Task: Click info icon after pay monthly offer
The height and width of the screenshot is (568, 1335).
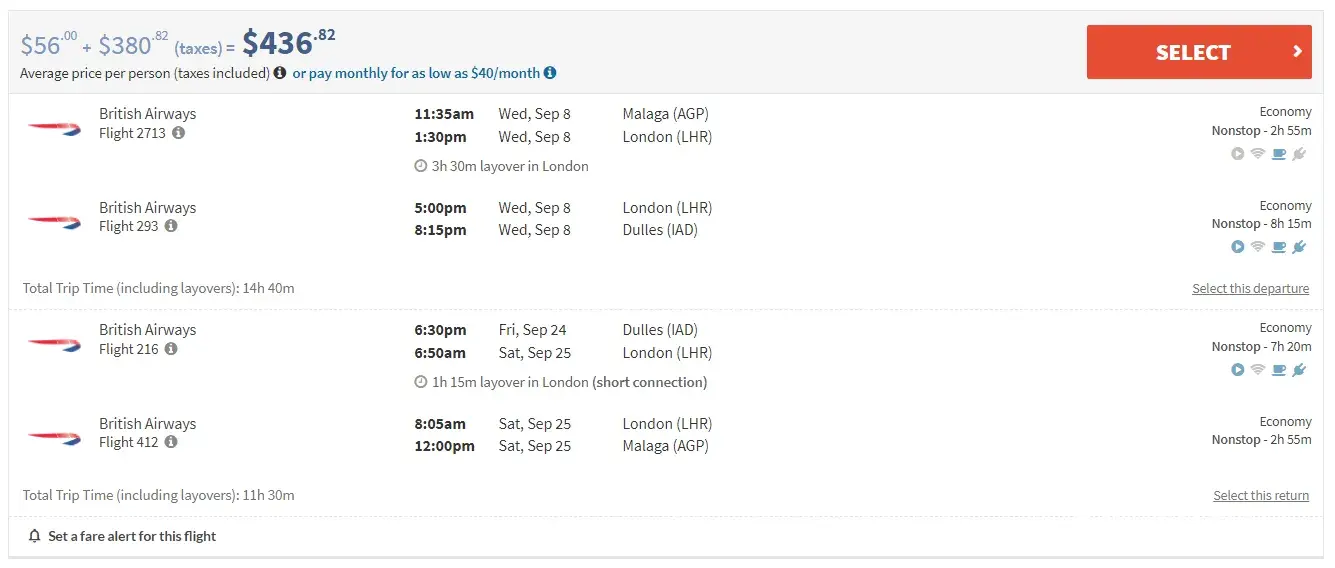Action: point(550,73)
